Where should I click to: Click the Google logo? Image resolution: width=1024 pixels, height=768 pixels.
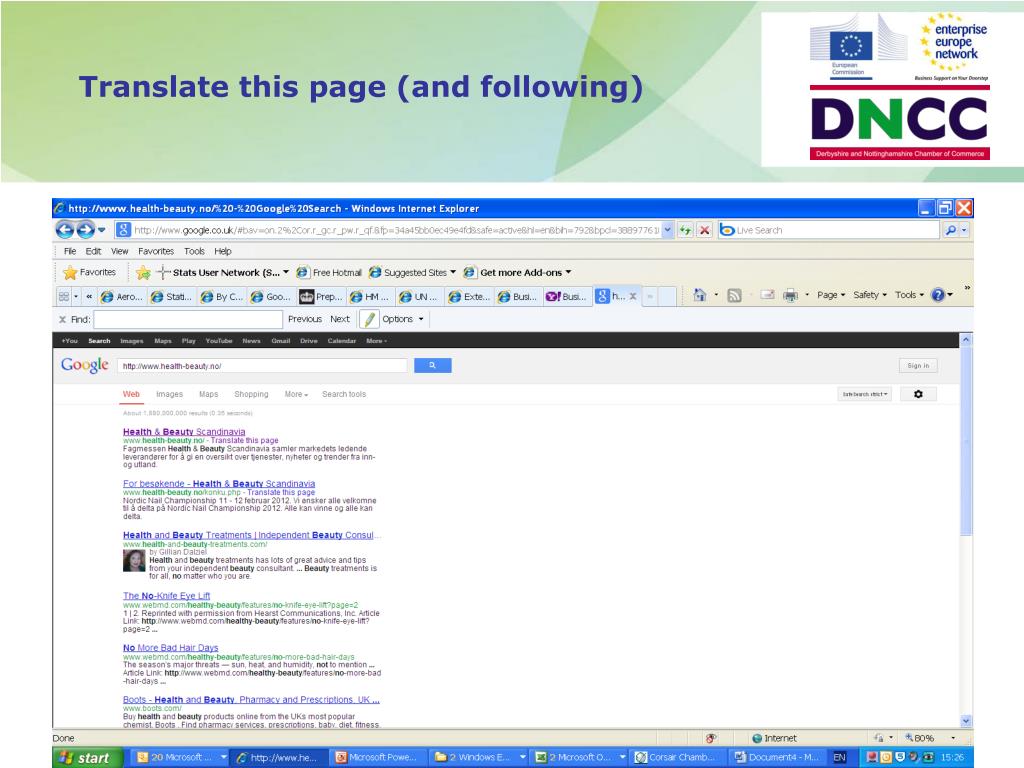pos(85,365)
